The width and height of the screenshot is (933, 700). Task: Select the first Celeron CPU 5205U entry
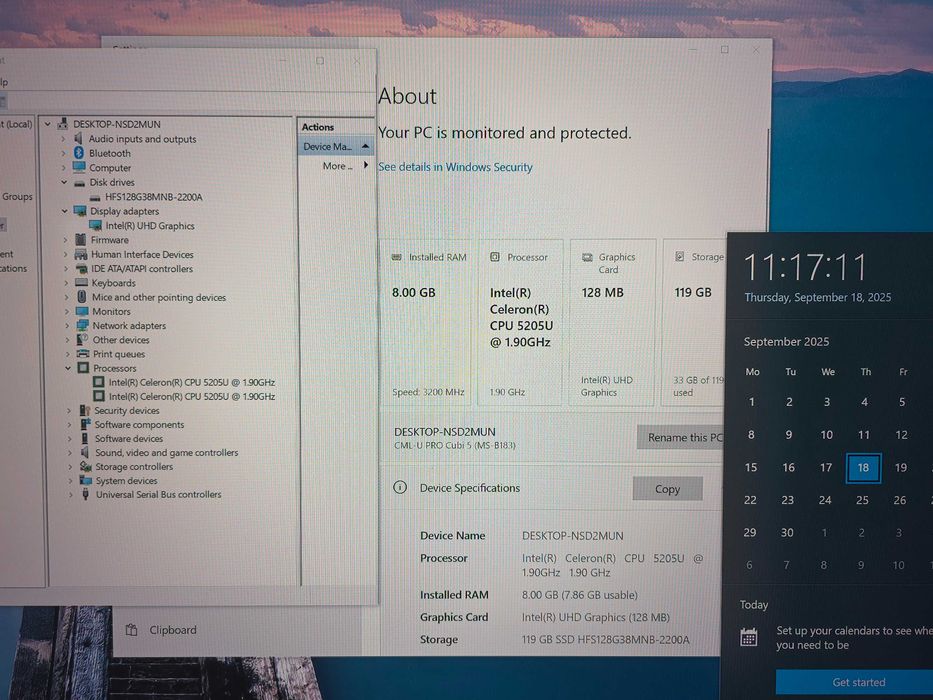pos(192,382)
